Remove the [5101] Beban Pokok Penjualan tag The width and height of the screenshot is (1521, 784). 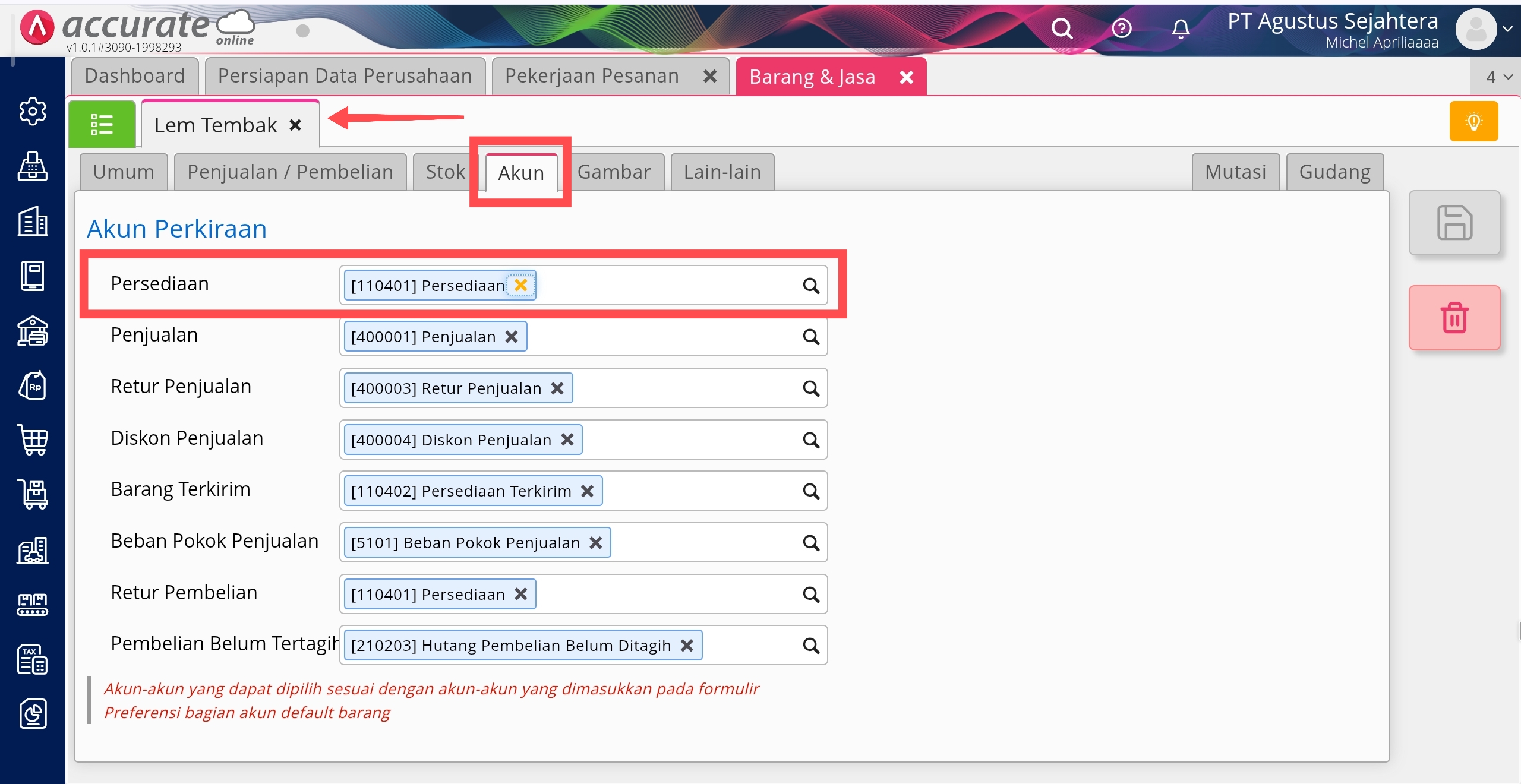tap(596, 543)
